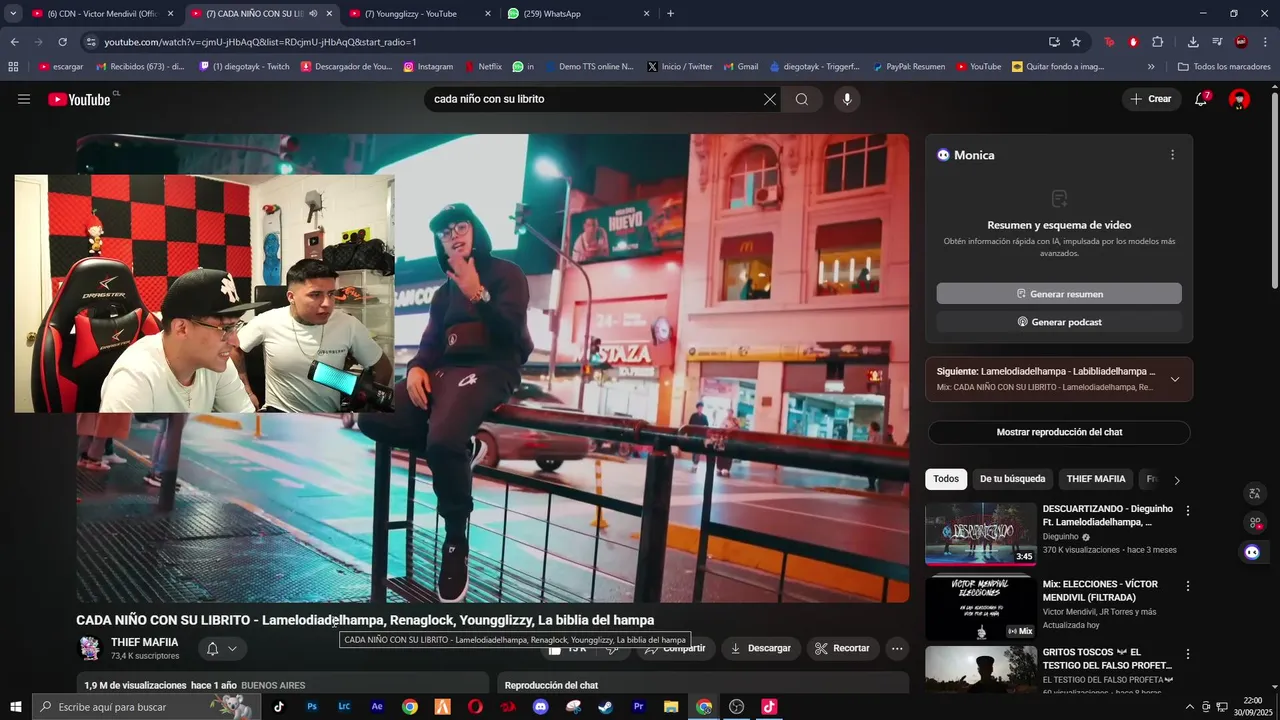Open Windows Start menu
The width and height of the screenshot is (1280, 720).
16,707
